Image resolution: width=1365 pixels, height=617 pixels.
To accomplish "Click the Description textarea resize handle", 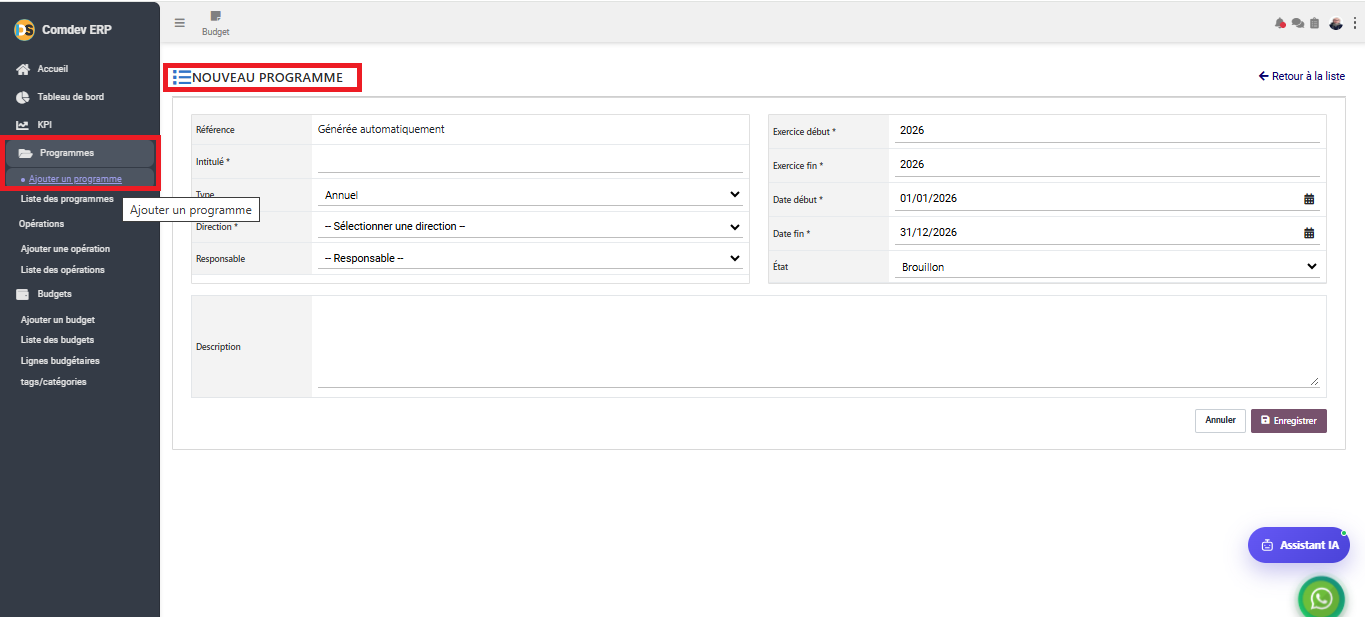I will pyautogui.click(x=1315, y=382).
